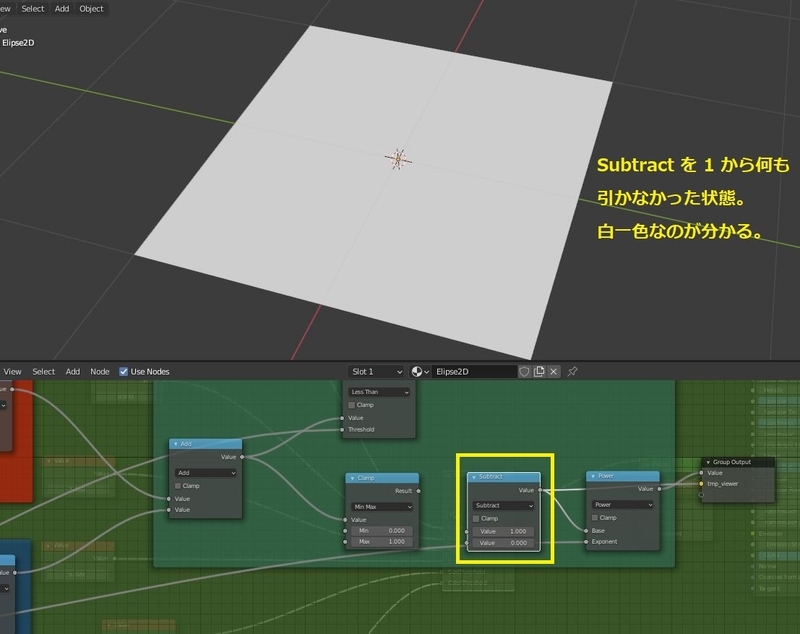Click the Power node Exponent input socket
This screenshot has width=800, height=634.
pyautogui.click(x=586, y=542)
